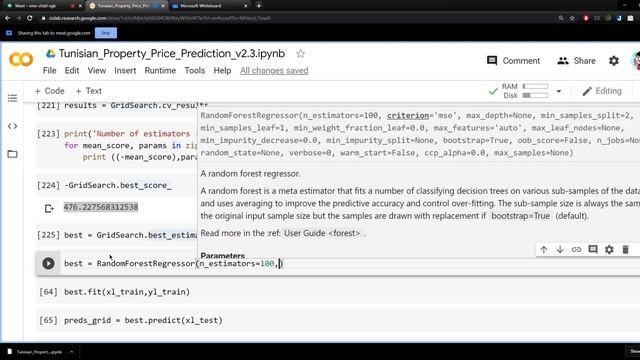640x360 pixels.
Task: Click the notebook title Tunisian_Property_Price_Prediction_v2.3.ipynb
Action: pos(172,53)
